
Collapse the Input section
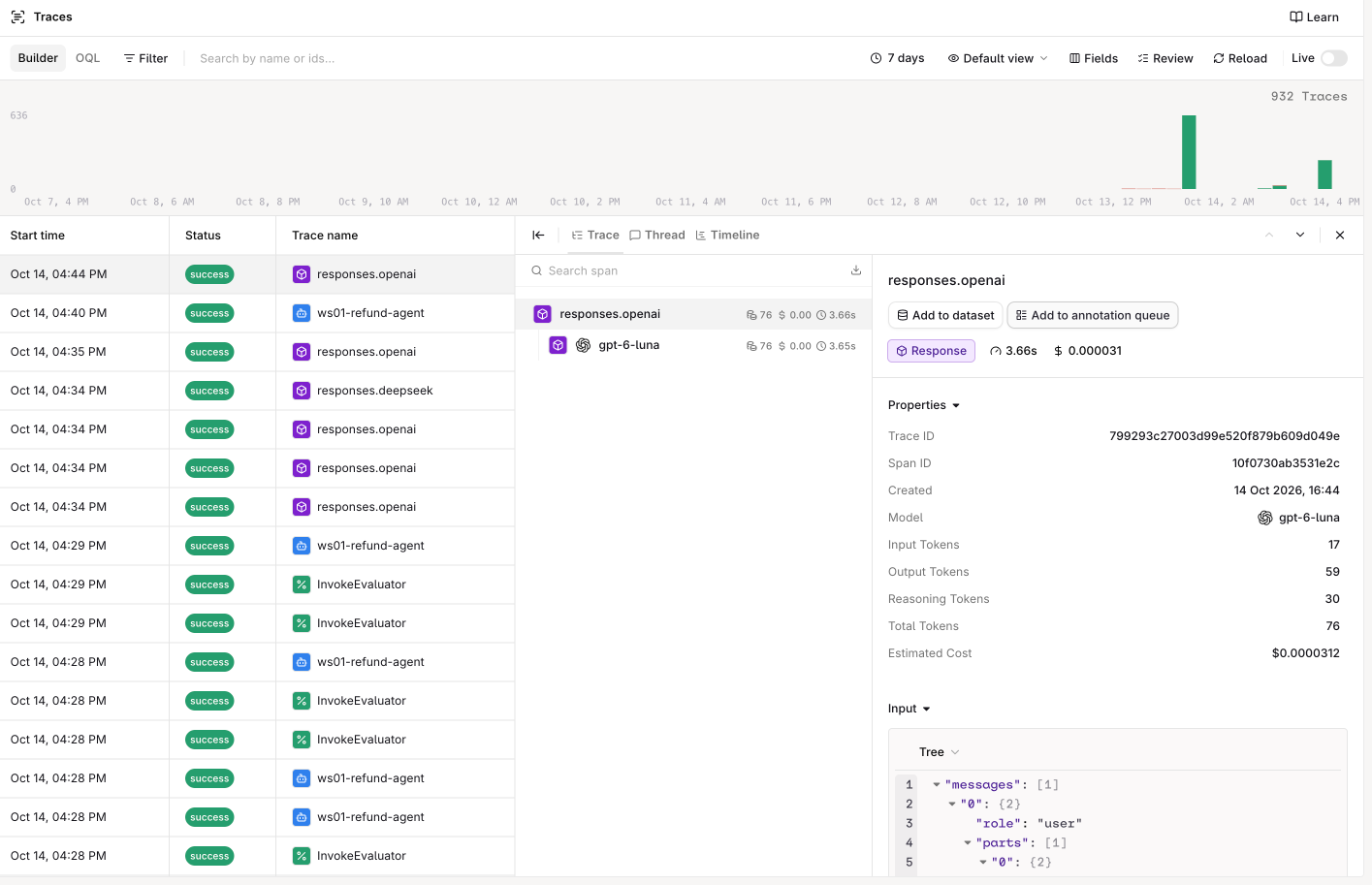point(909,708)
